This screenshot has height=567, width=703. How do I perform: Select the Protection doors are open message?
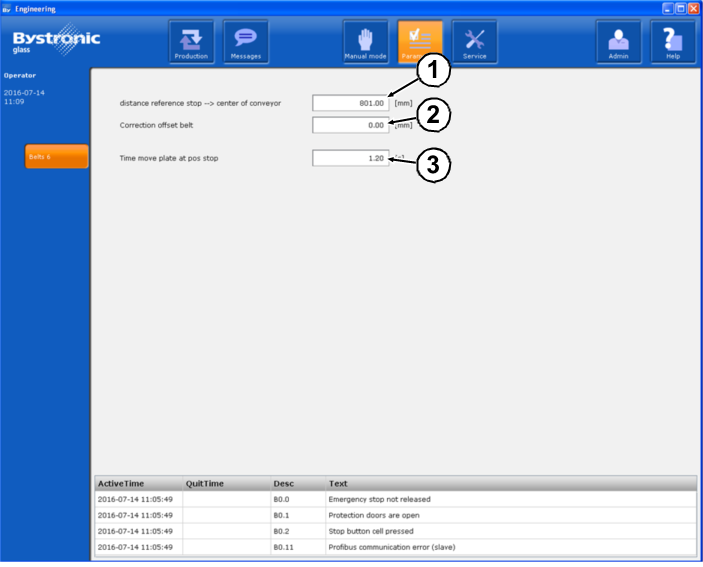coord(396,515)
